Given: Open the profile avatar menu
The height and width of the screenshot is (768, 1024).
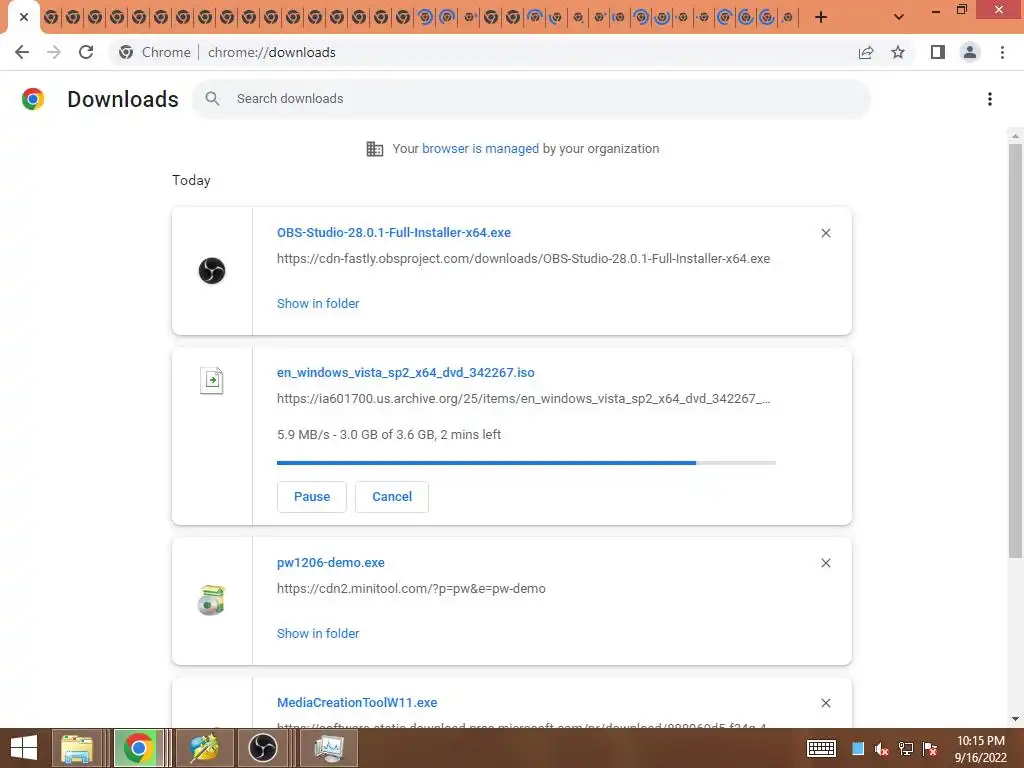Looking at the screenshot, I should click(x=970, y=52).
